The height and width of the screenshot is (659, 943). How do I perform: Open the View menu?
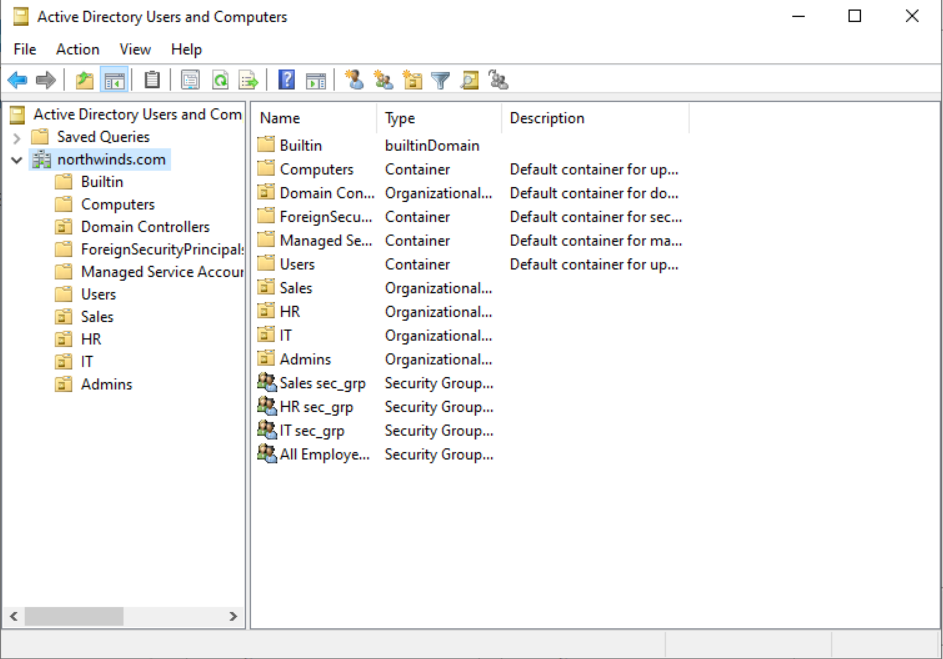tap(135, 48)
